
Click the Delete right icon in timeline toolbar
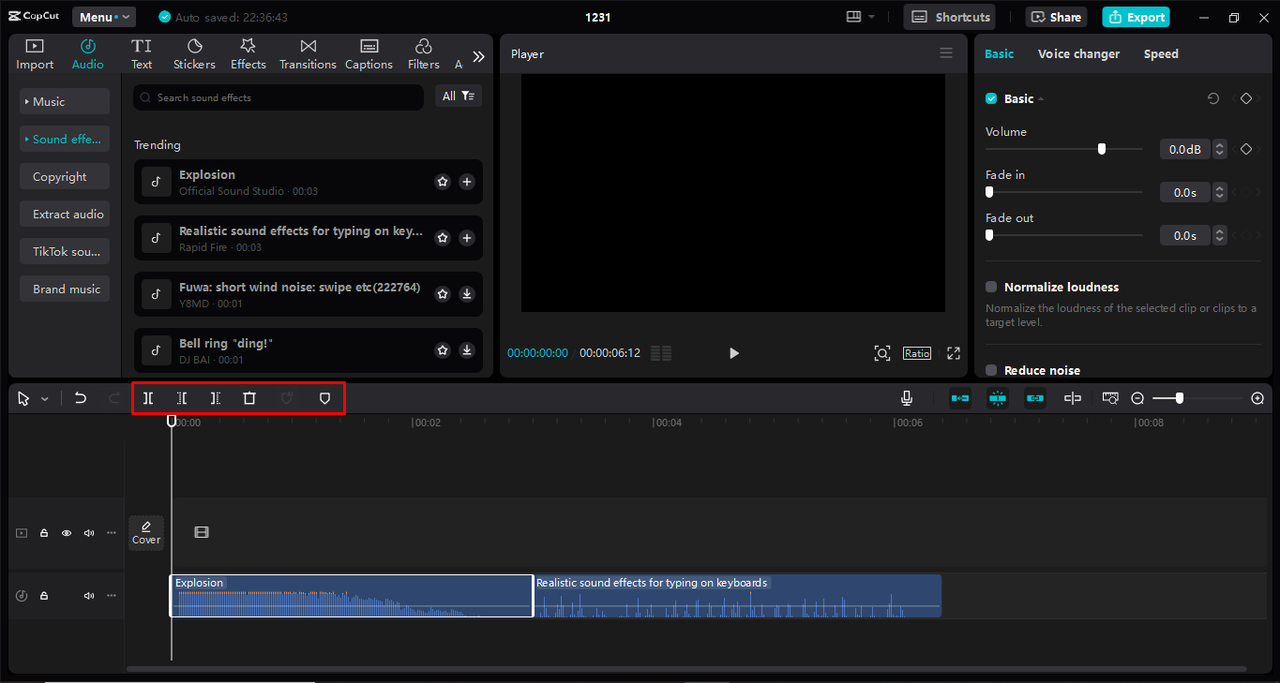(x=215, y=398)
